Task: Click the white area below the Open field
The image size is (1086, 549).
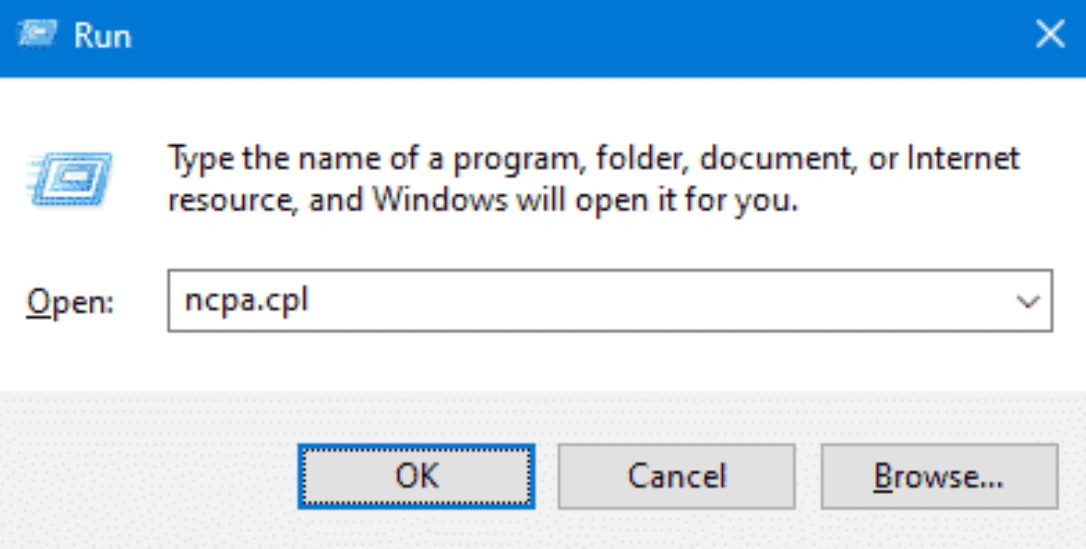Action: tap(609, 361)
